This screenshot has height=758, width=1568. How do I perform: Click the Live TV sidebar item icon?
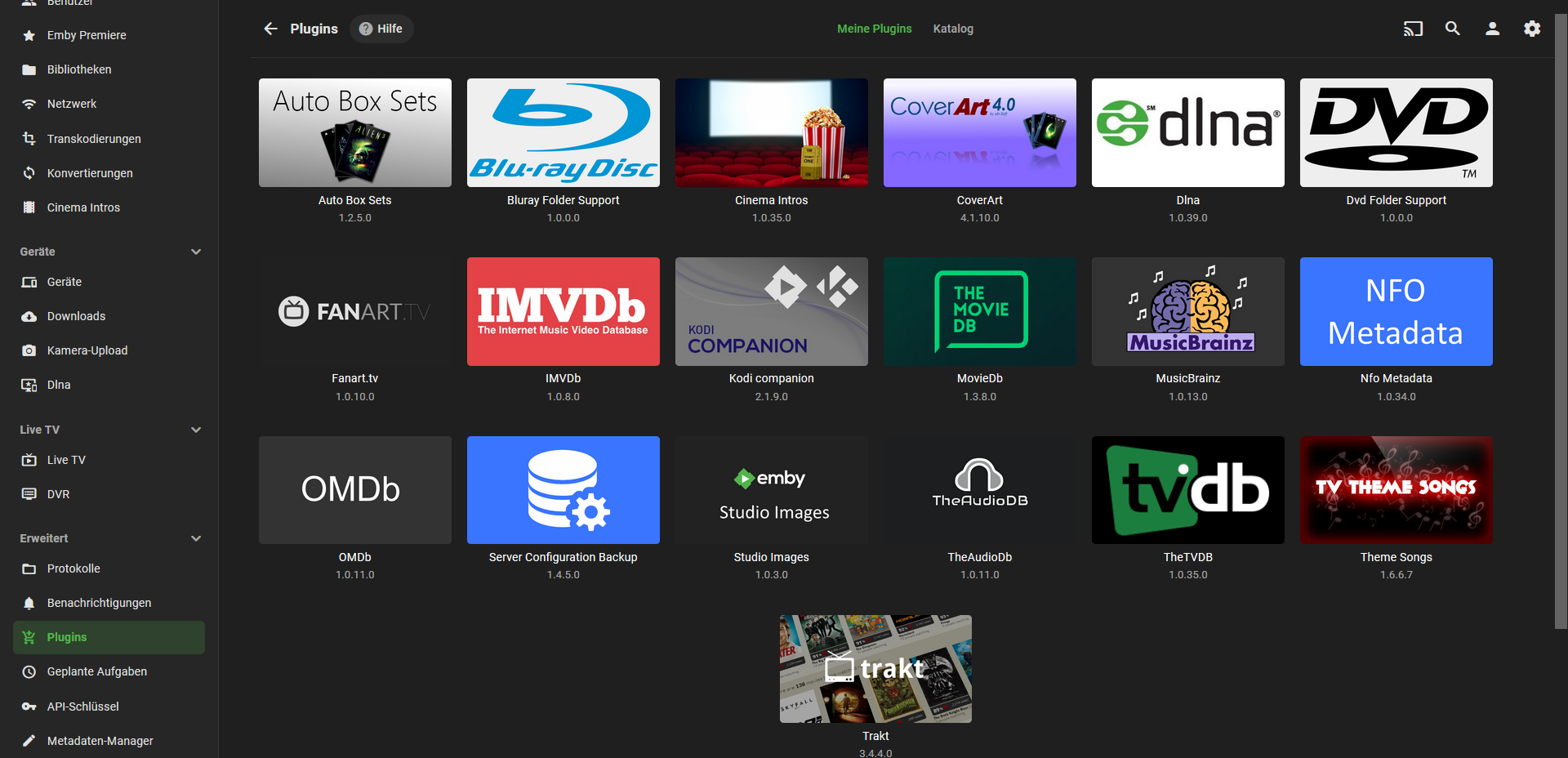29,460
